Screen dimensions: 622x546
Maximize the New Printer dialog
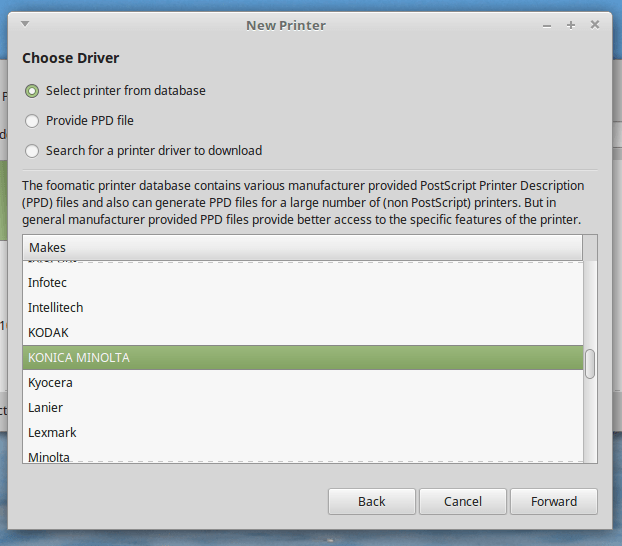(x=571, y=25)
